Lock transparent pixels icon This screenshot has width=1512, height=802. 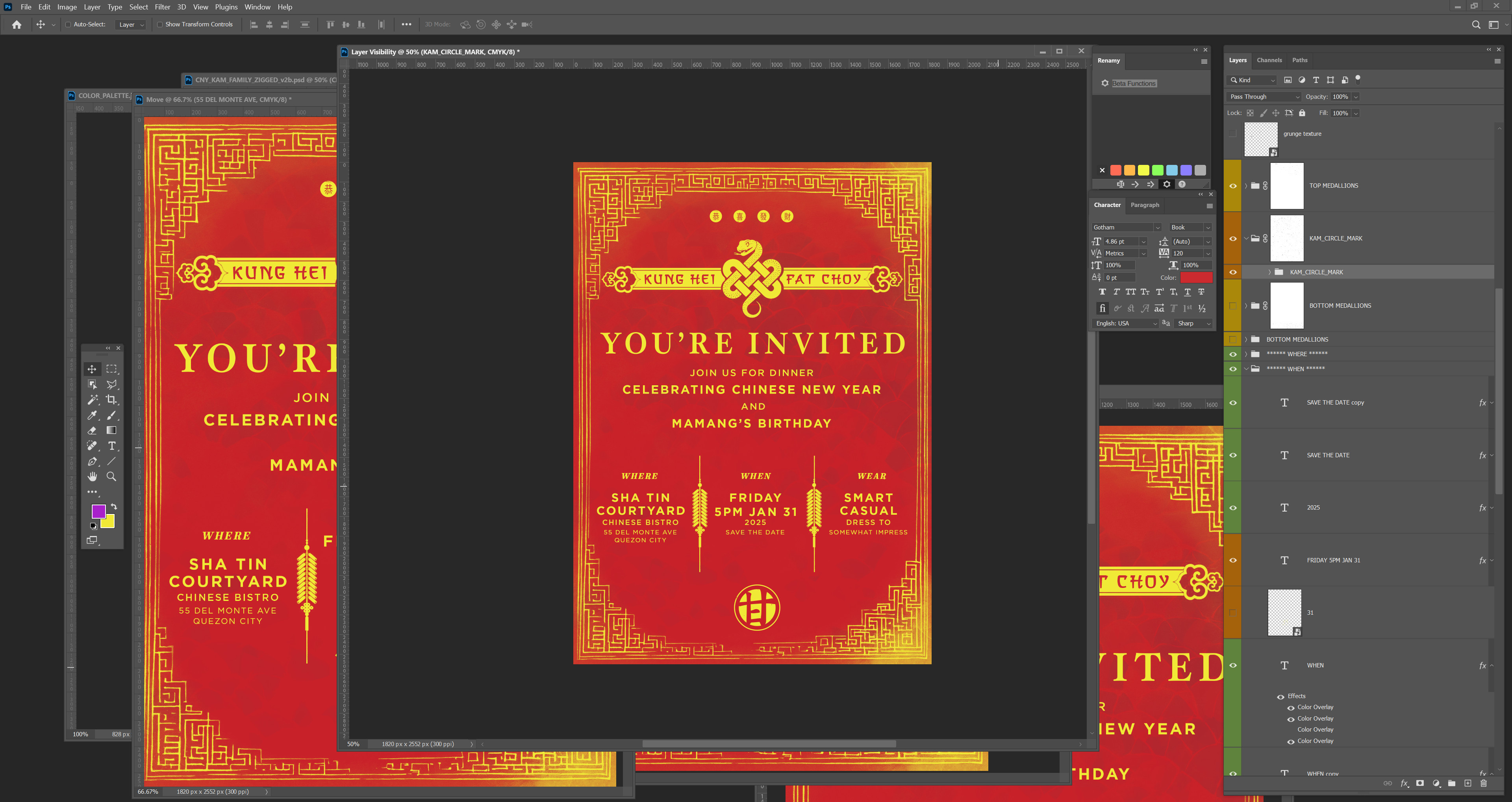(x=1250, y=113)
